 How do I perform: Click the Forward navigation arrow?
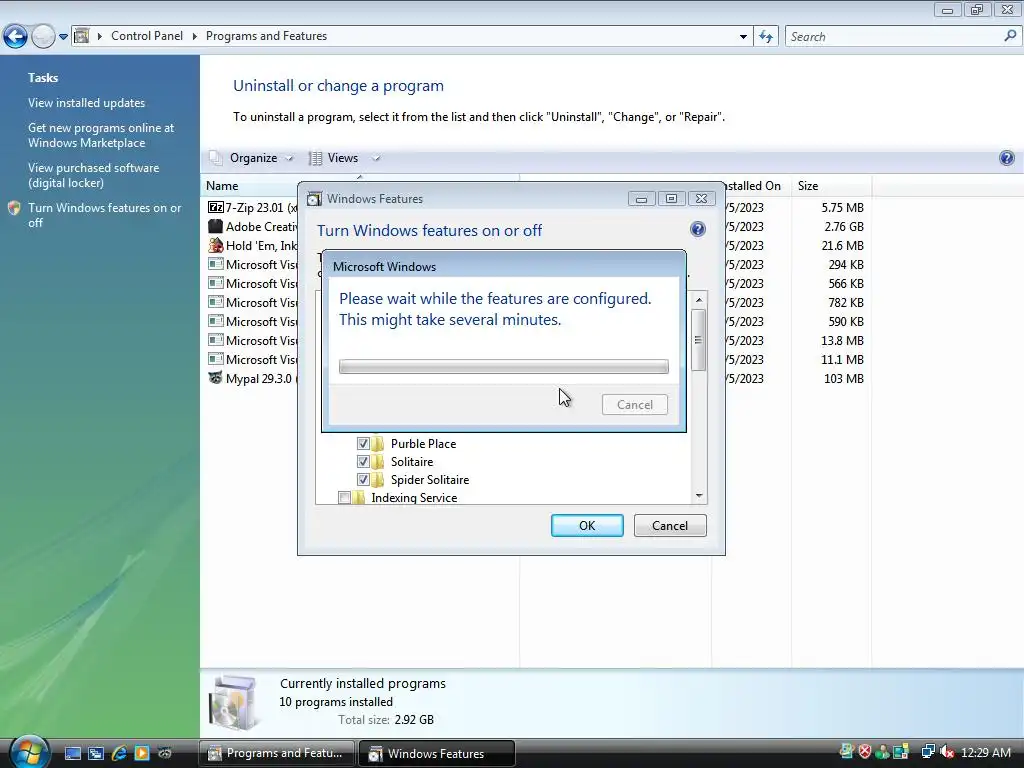click(43, 36)
